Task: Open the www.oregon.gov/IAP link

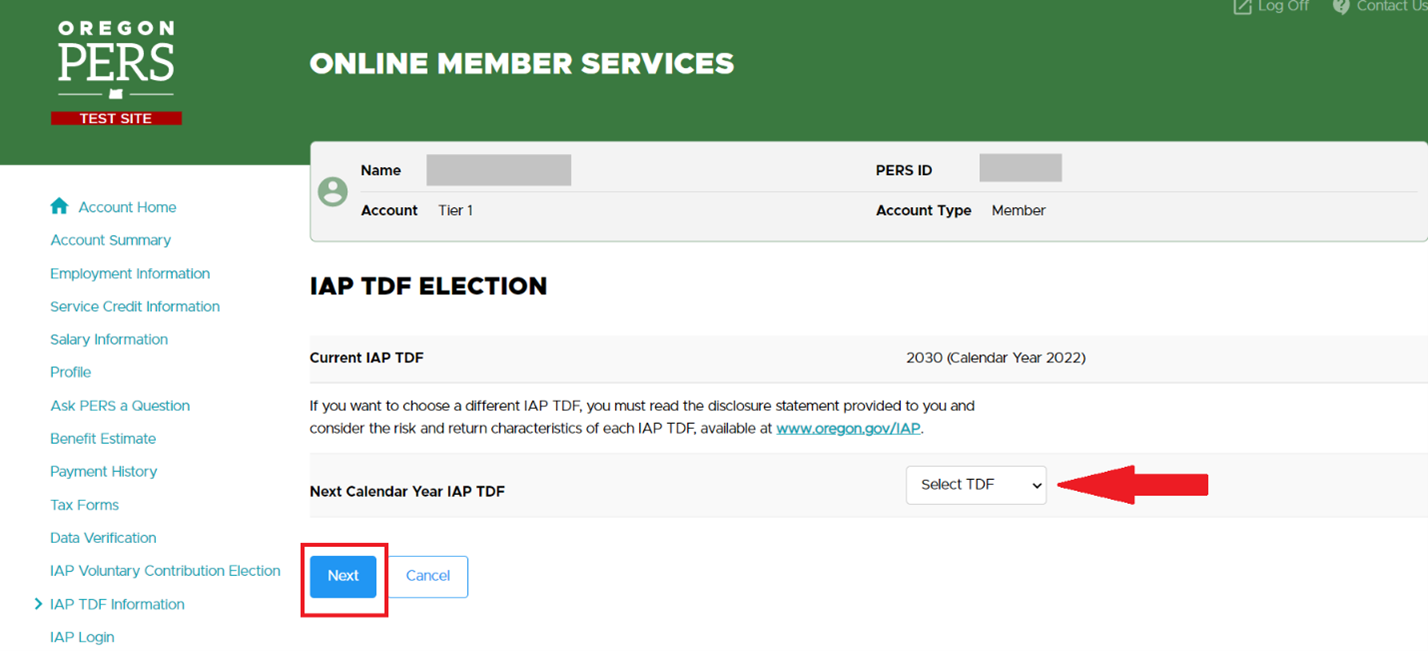Action: click(x=847, y=428)
